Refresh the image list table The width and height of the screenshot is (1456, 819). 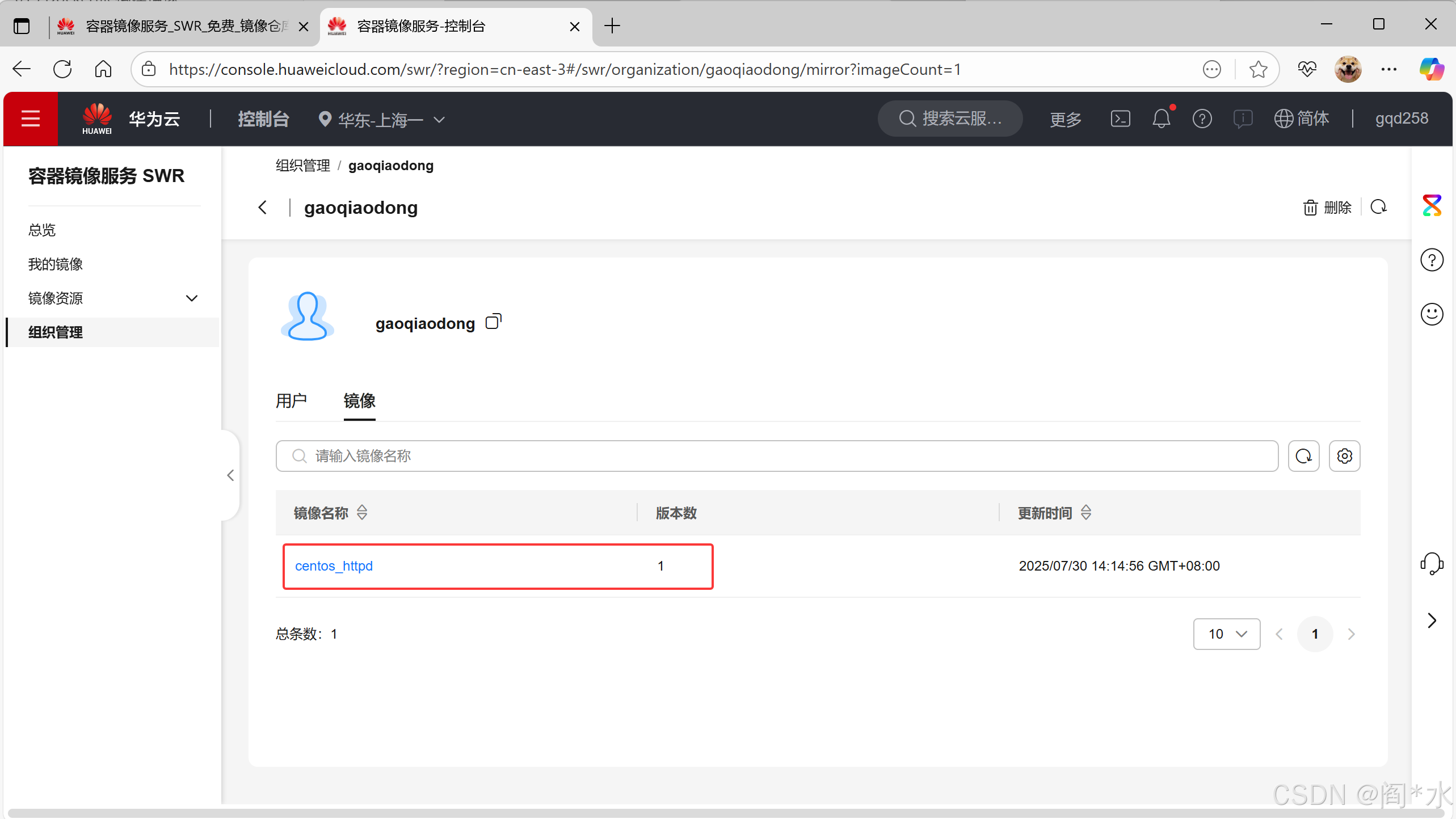1303,456
